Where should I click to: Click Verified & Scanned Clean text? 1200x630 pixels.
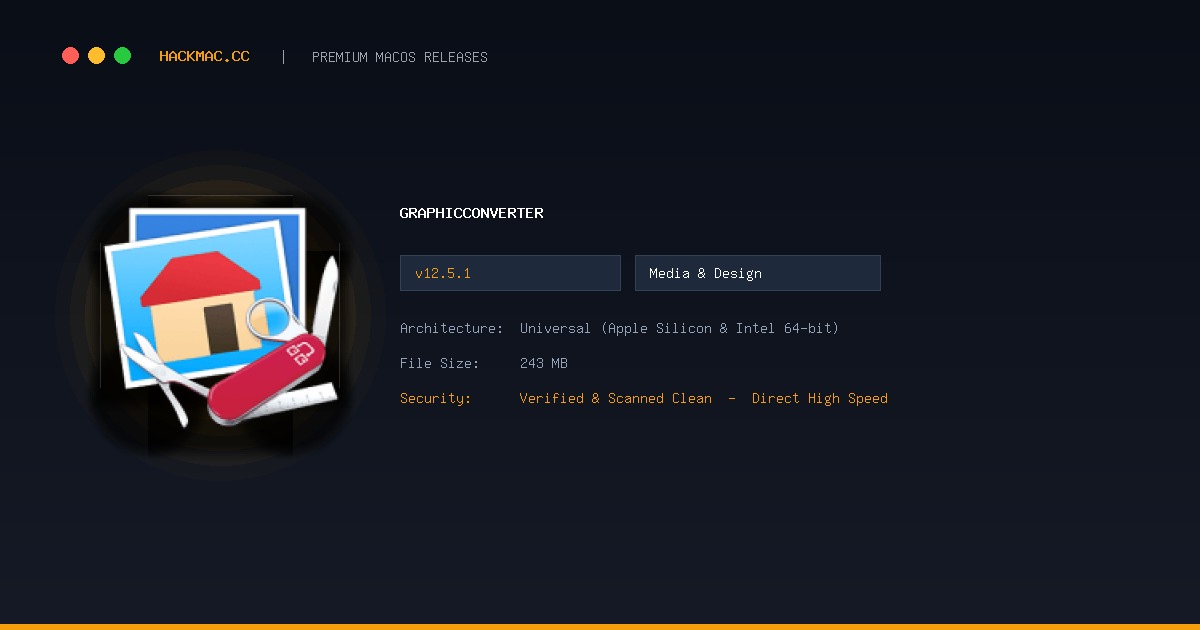pyautogui.click(x=616, y=398)
